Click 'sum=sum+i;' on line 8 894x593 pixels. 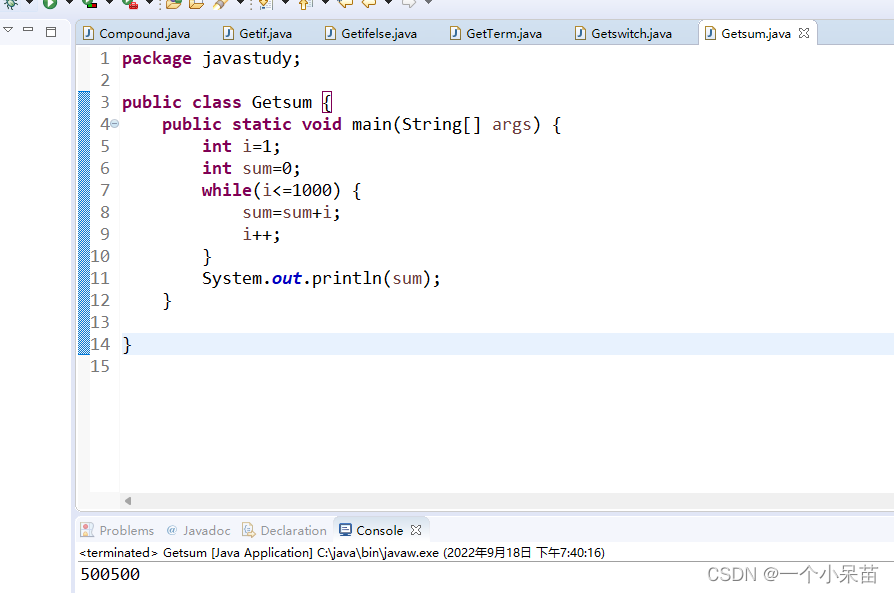click(x=291, y=213)
